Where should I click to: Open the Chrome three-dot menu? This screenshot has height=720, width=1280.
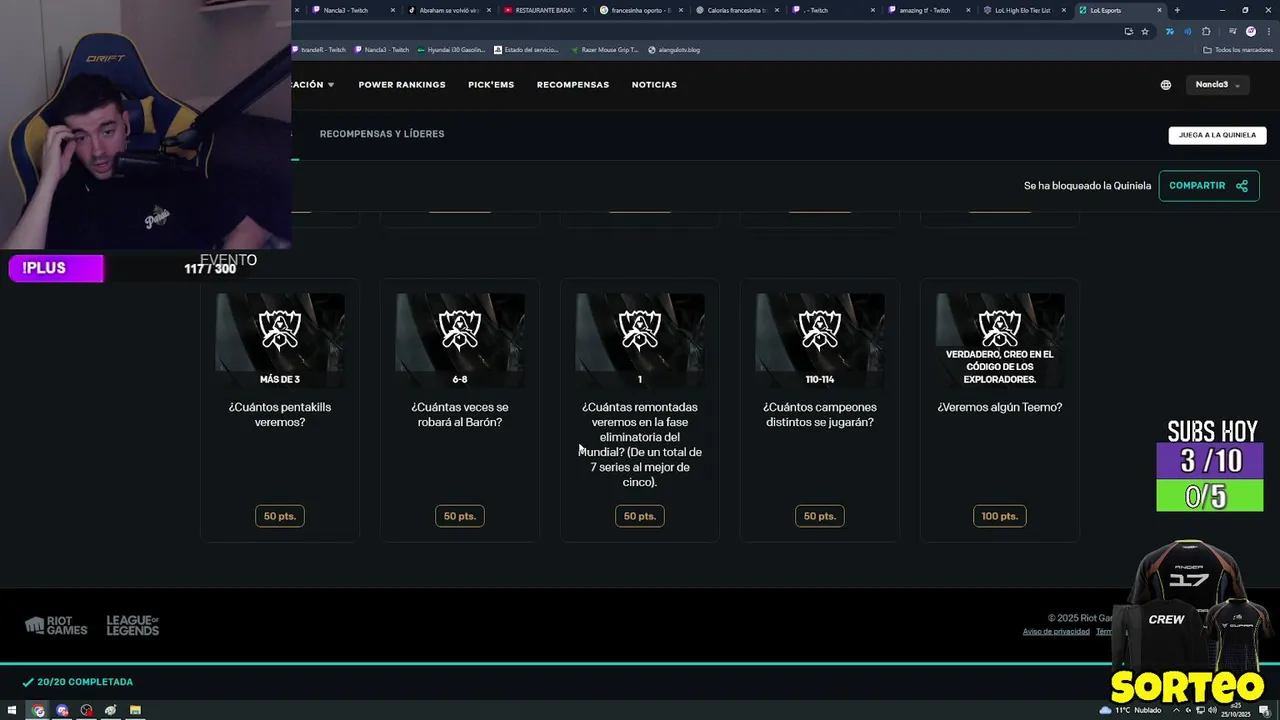coord(1268,31)
